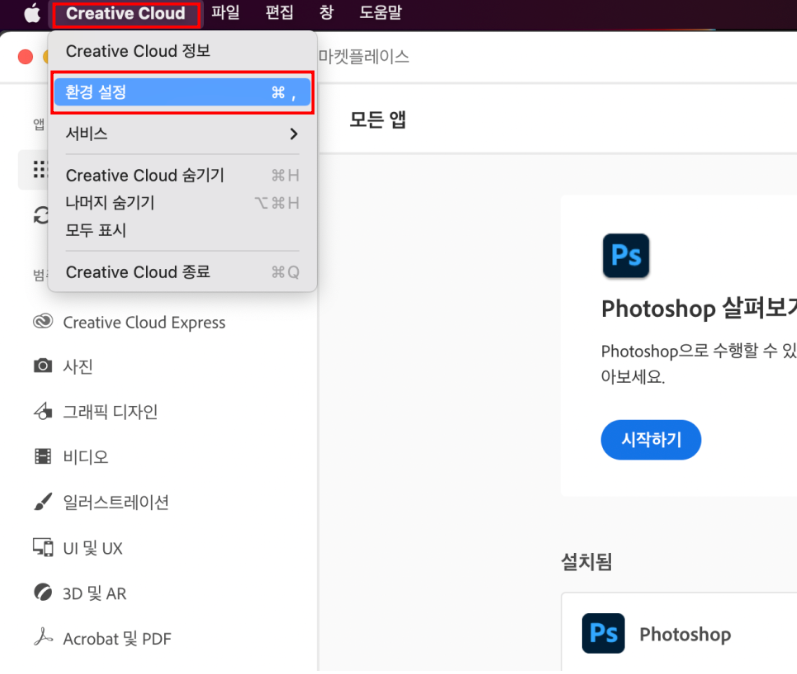Click the updates sync icon in sidebar
This screenshot has width=797, height=674.
pos(41,216)
